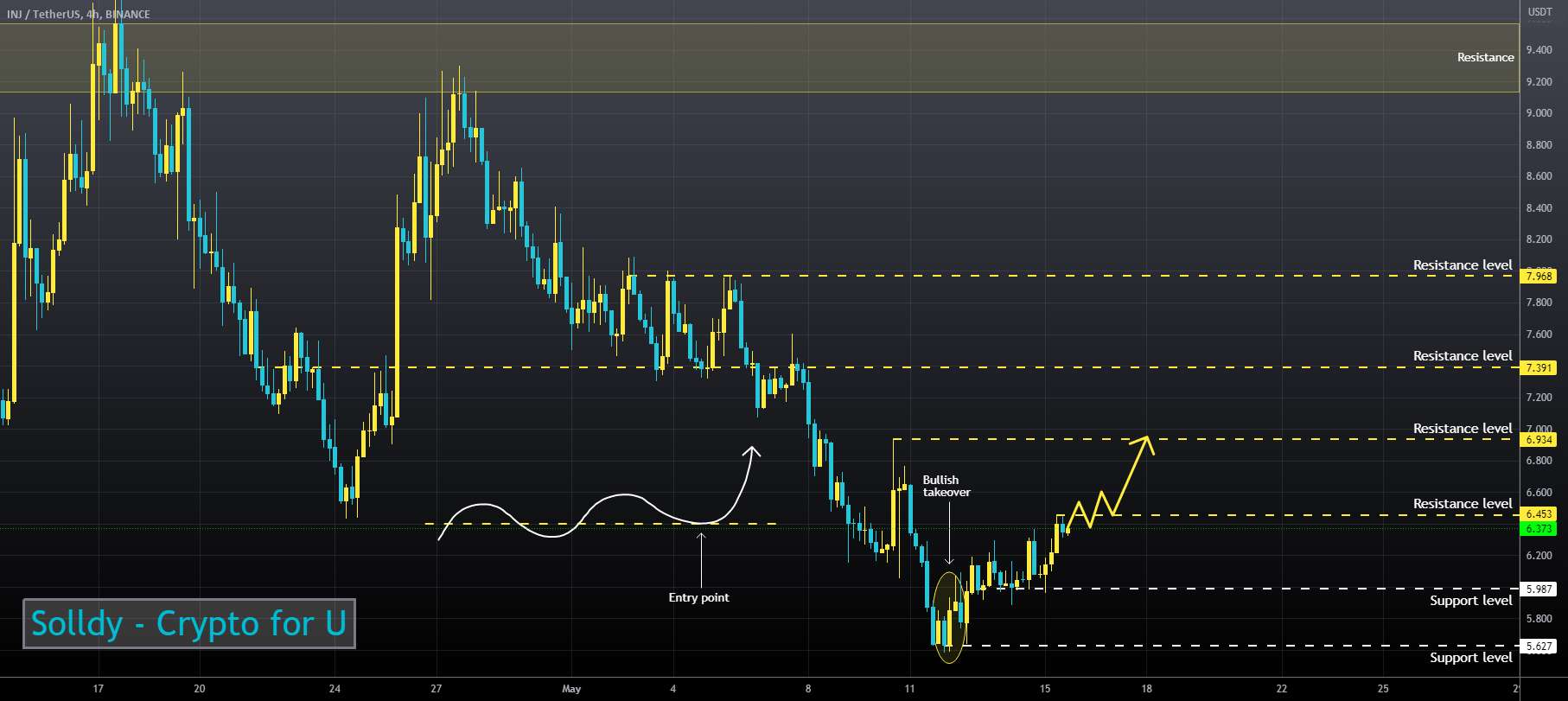The width and height of the screenshot is (1568, 701).
Task: Click date 15 on the time axis
Action: (x=1045, y=689)
